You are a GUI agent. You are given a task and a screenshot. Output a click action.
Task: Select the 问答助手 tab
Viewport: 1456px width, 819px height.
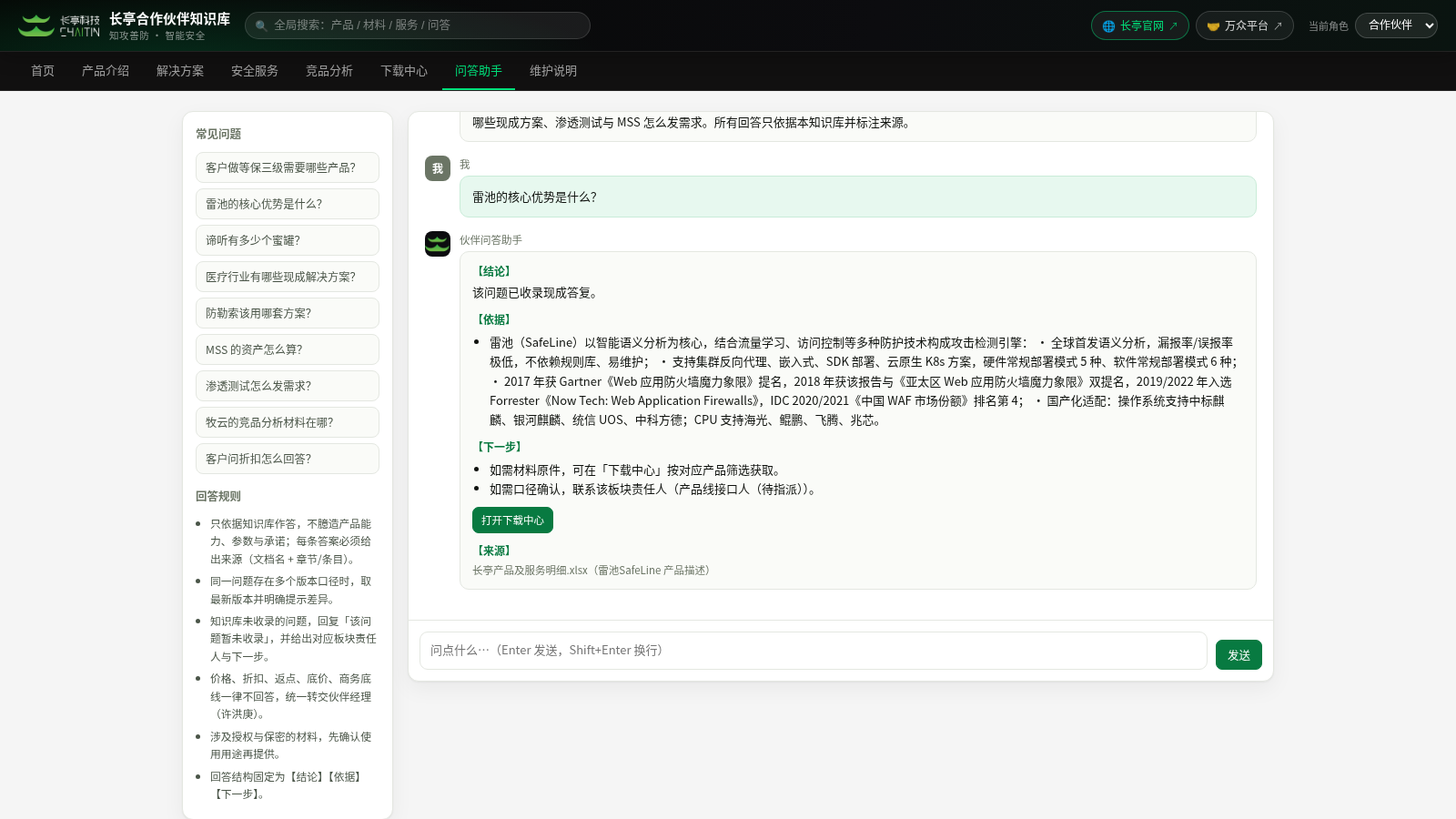tap(479, 71)
